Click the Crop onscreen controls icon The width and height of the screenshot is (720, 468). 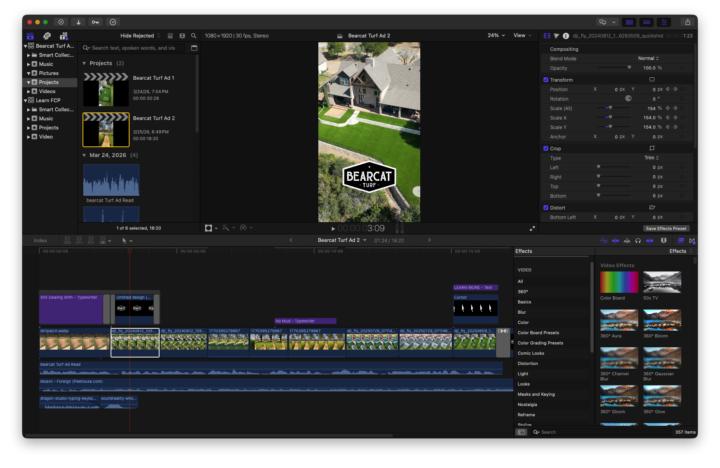(652, 148)
